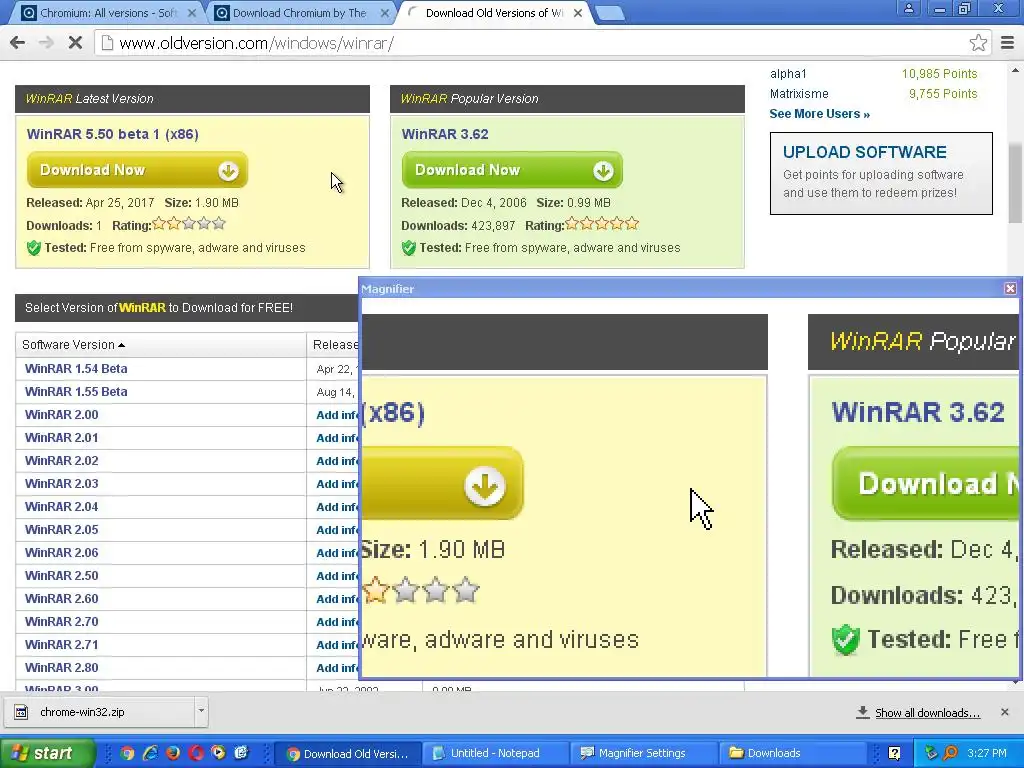Image resolution: width=1024 pixels, height=768 pixels.
Task: Click the page scrollbar thumb
Action: pos(1016,183)
